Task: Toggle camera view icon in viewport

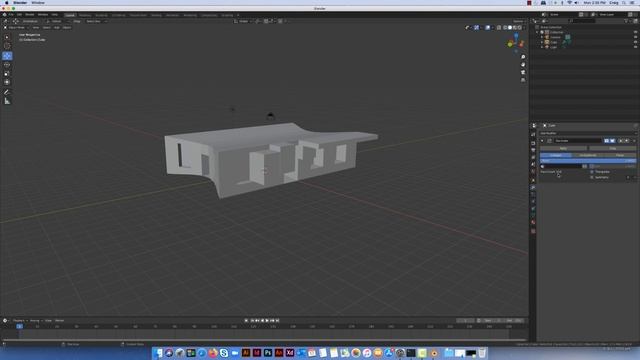Action: [523, 72]
